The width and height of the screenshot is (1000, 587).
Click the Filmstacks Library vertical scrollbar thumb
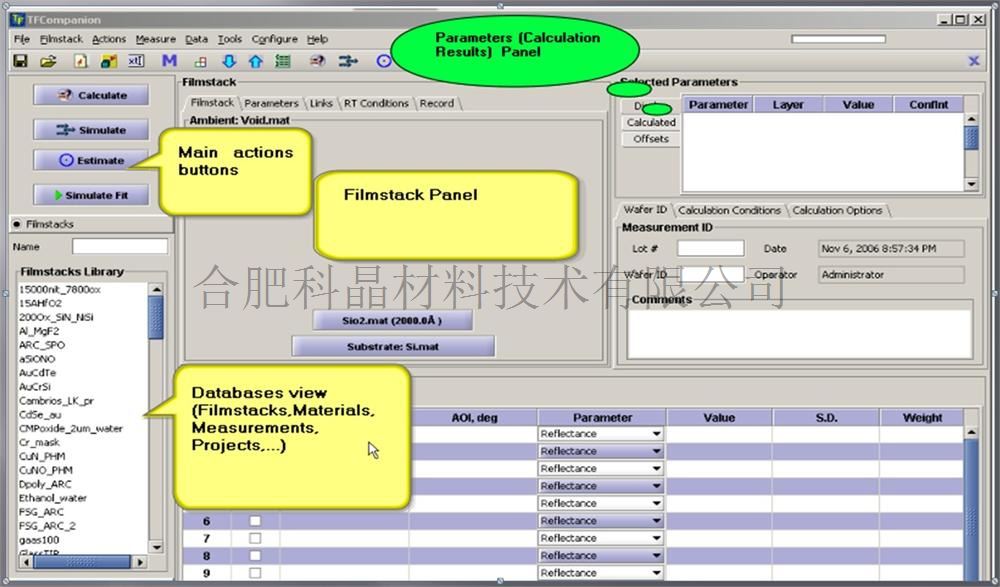pos(156,317)
